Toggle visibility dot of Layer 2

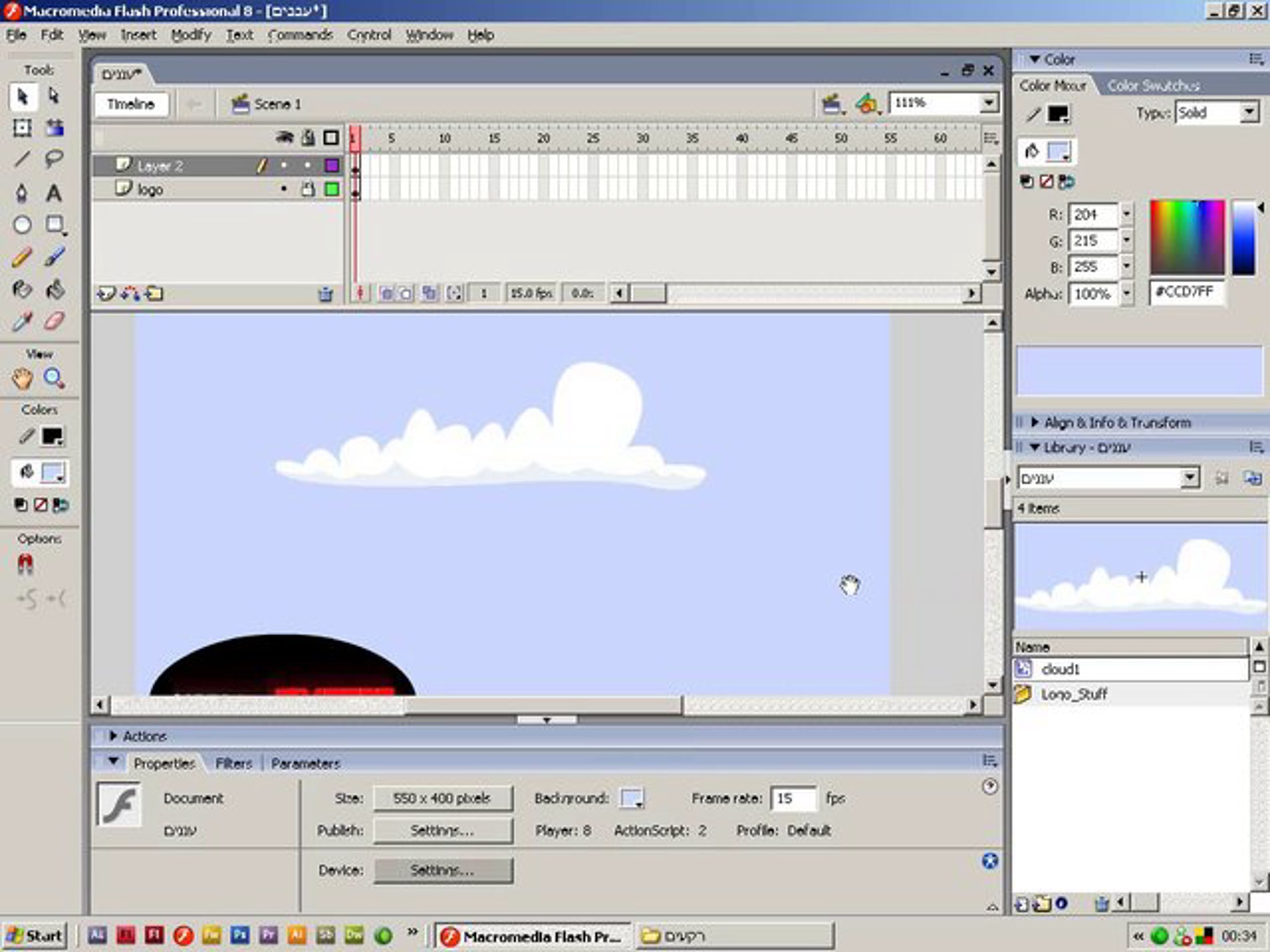click(284, 166)
